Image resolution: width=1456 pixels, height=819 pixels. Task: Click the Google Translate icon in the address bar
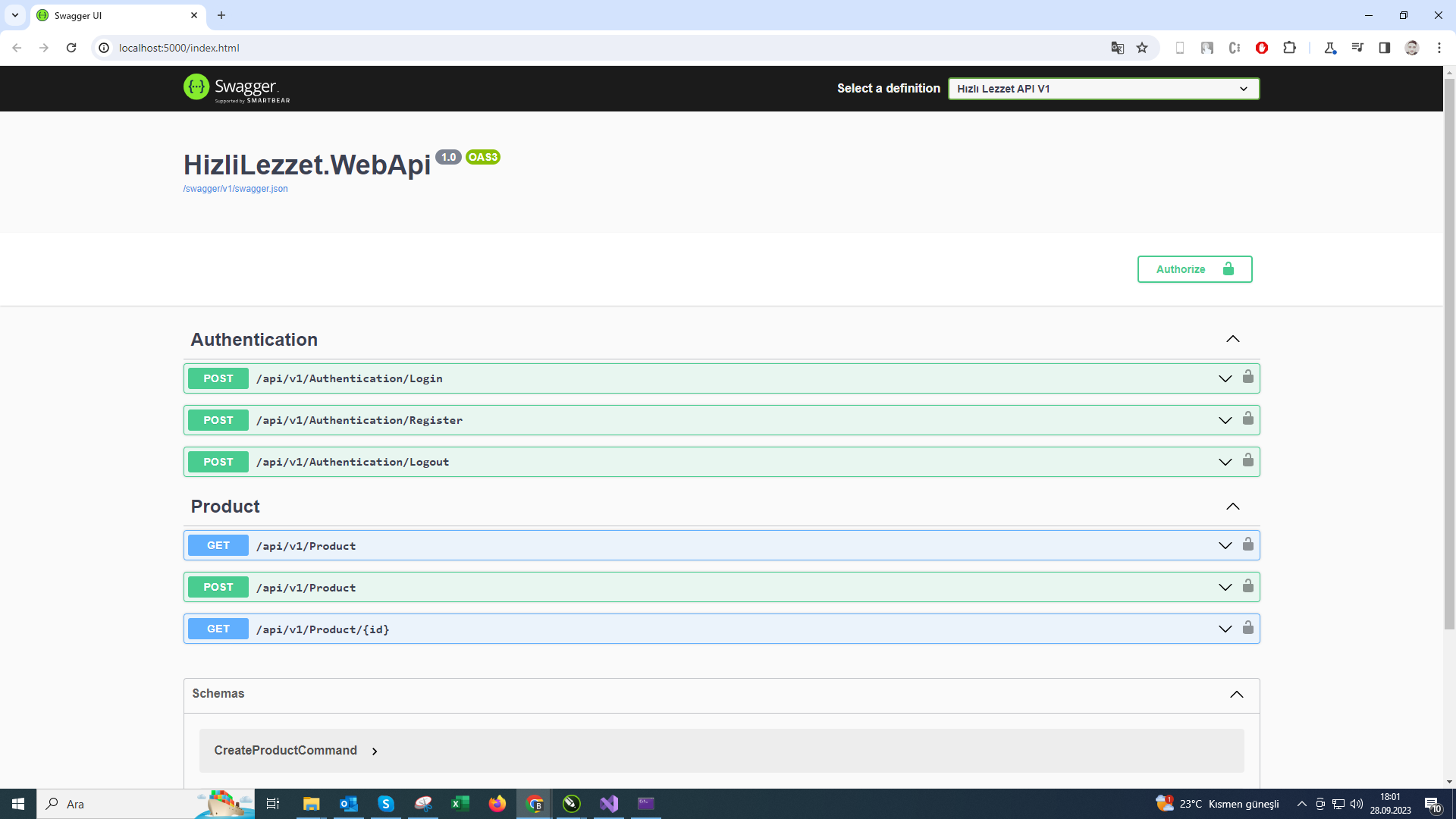coord(1117,48)
